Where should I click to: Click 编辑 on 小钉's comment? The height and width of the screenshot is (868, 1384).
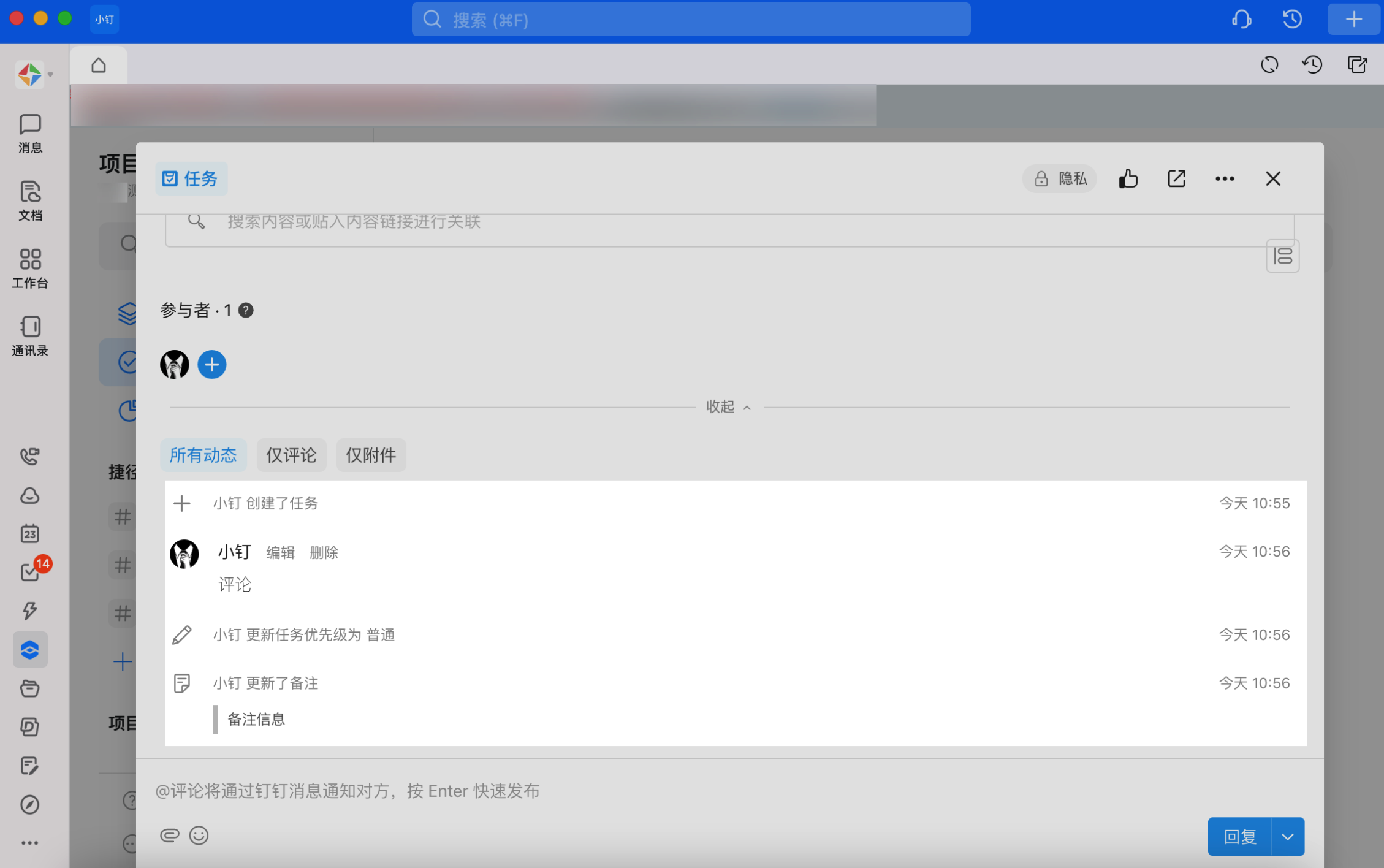click(x=281, y=553)
